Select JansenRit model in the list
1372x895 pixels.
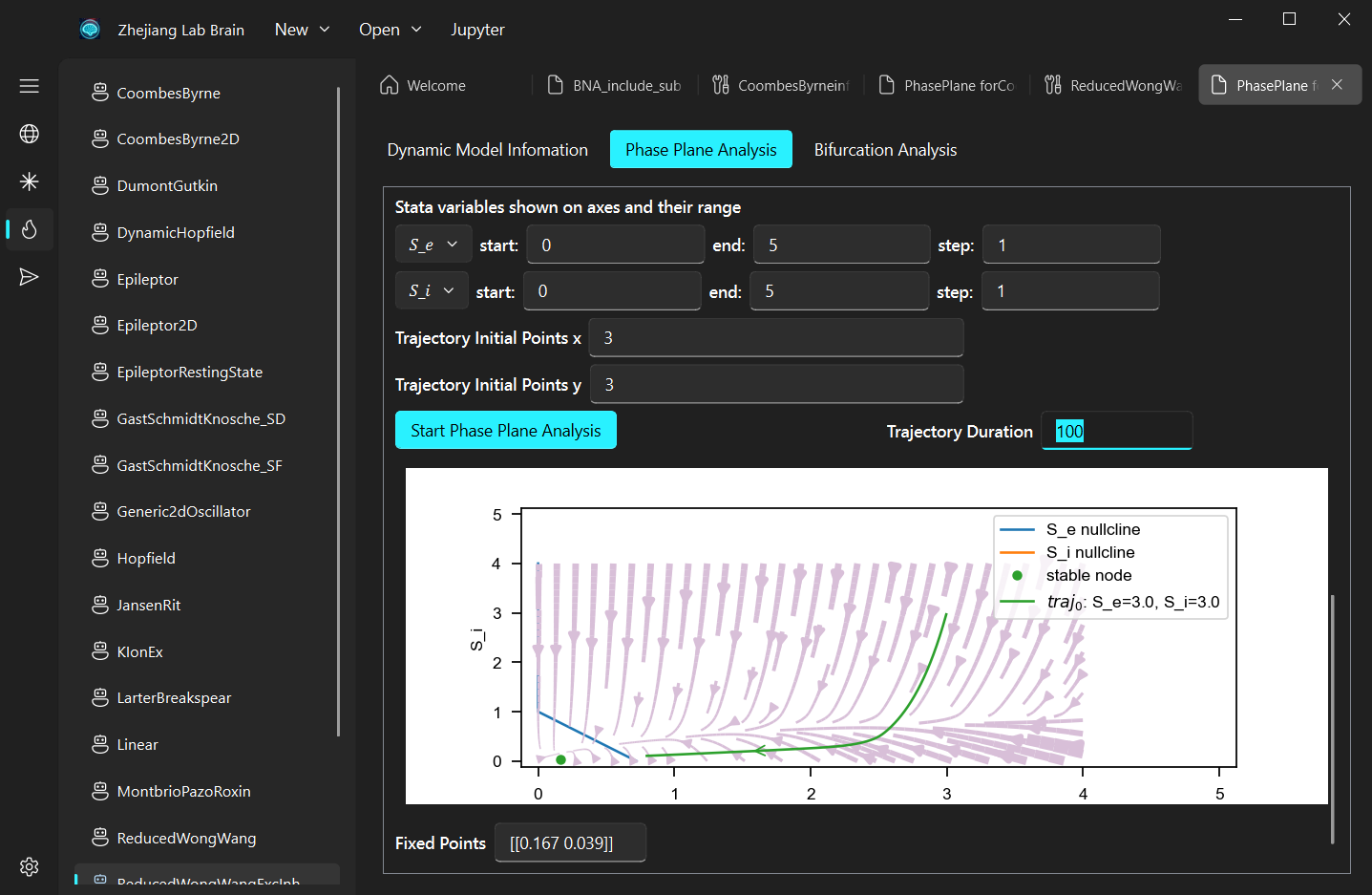149,605
